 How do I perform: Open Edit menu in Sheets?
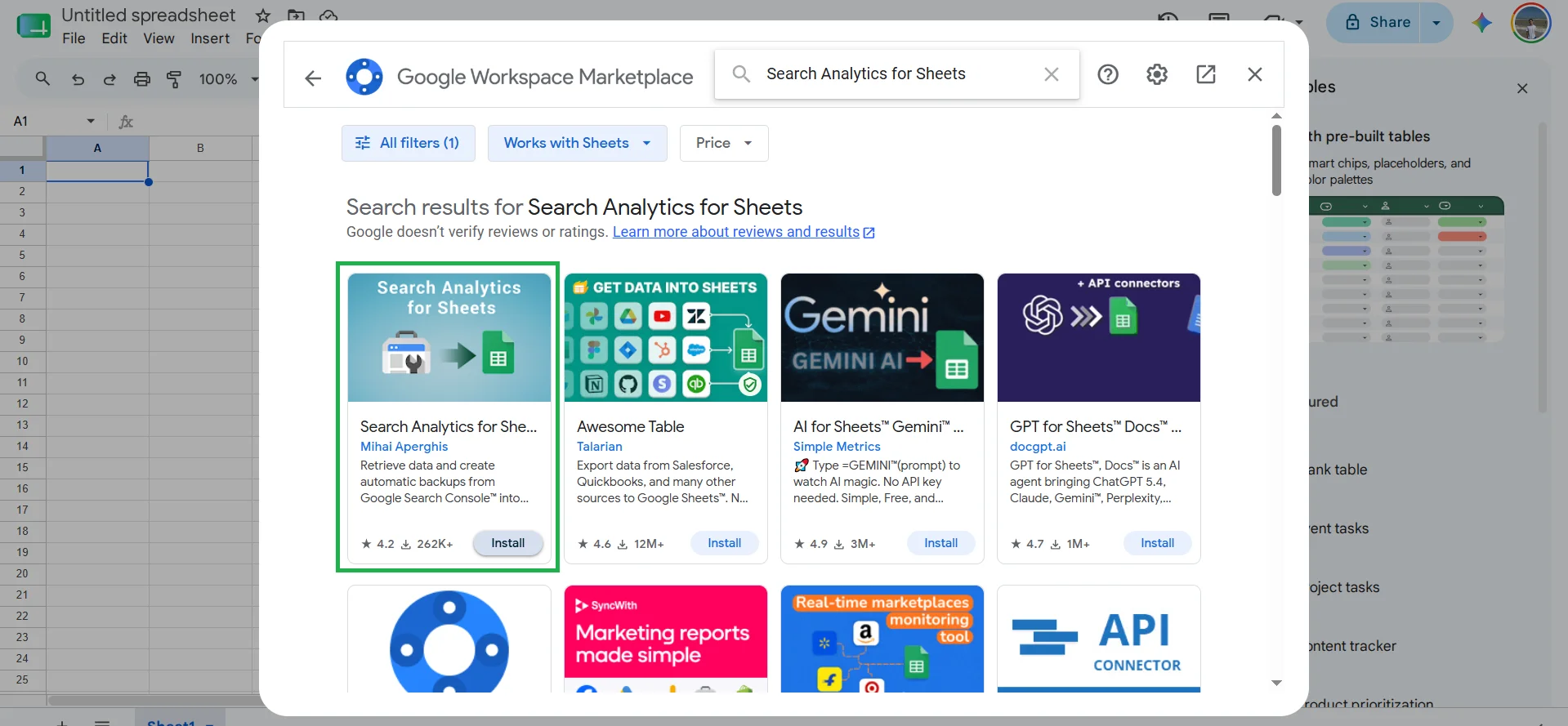tap(114, 38)
